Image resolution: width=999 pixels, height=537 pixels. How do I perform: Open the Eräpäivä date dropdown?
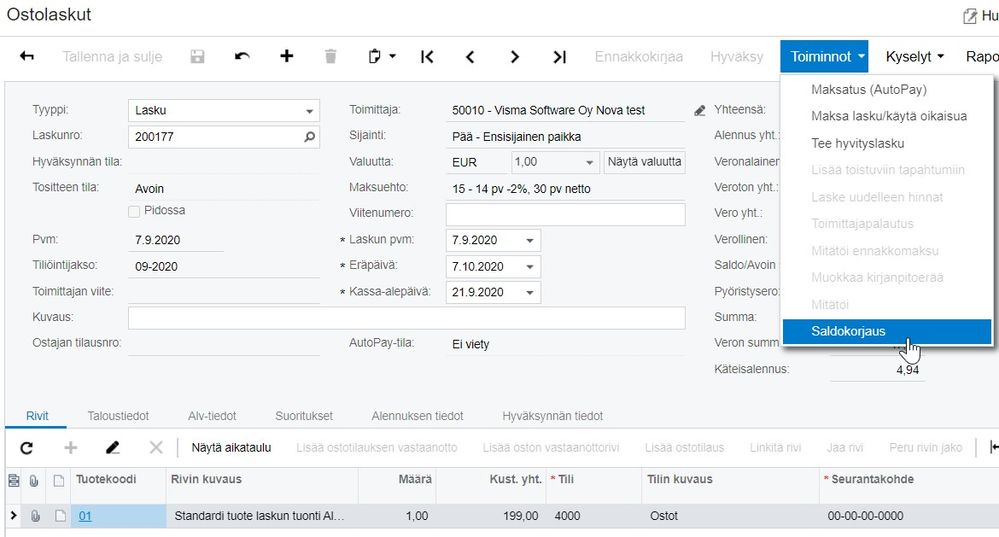529,266
